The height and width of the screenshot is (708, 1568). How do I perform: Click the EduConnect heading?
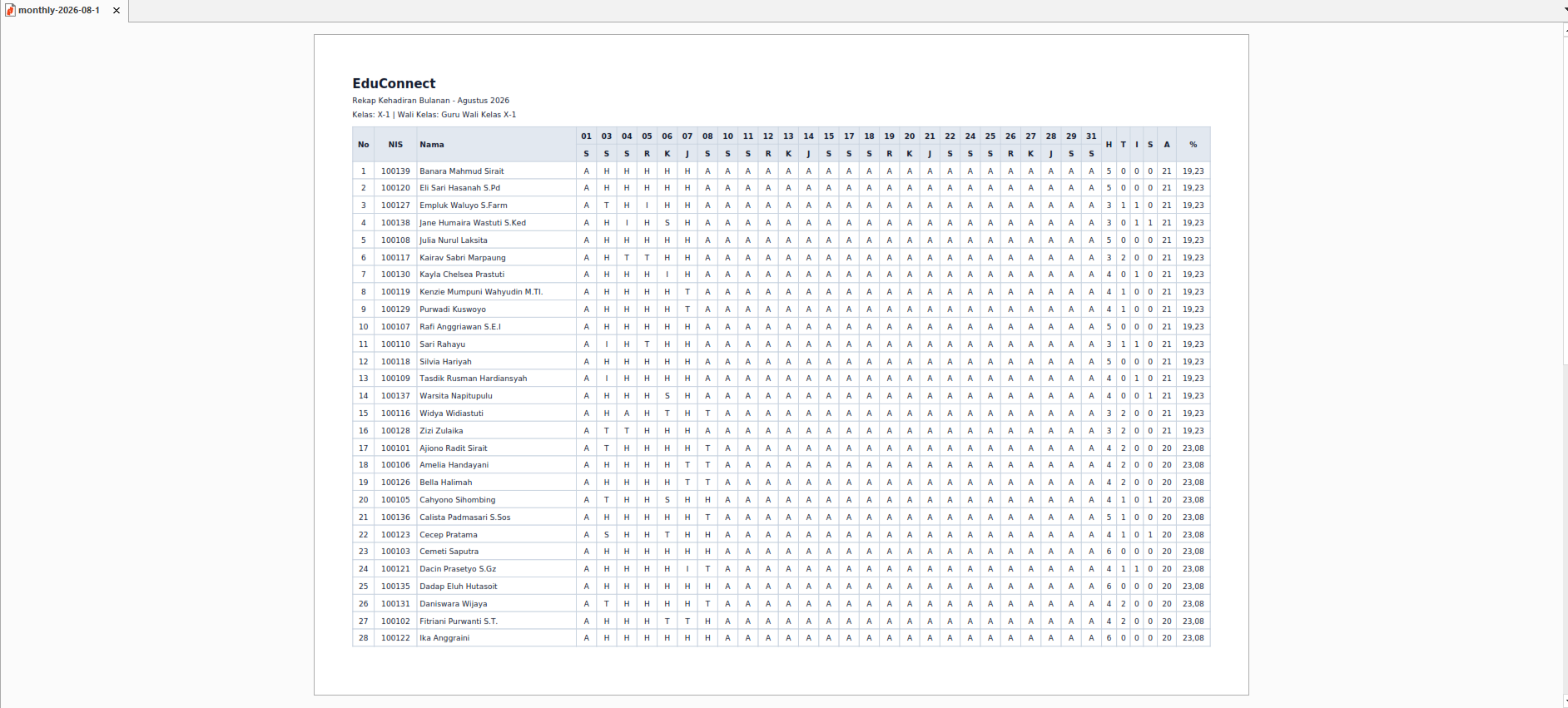(394, 83)
